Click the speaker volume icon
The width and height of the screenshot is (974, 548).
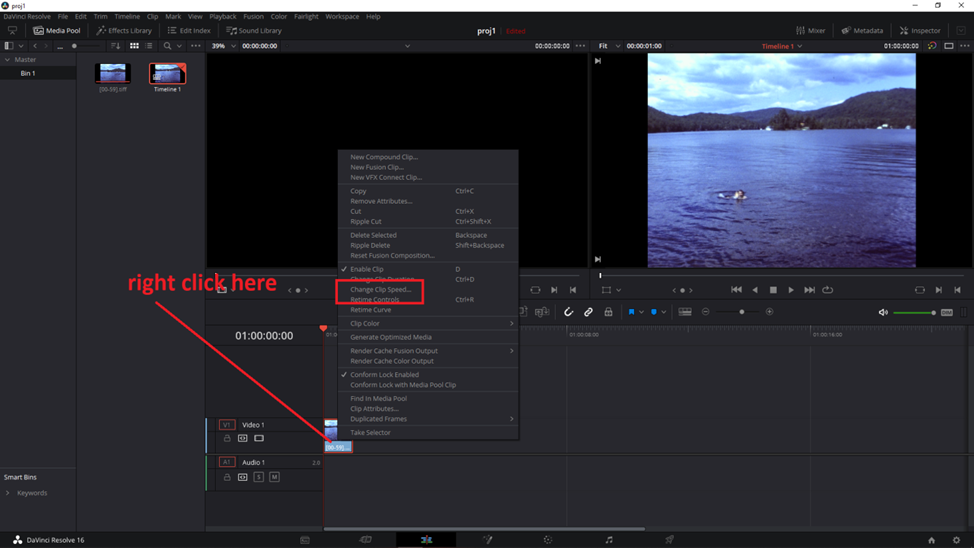tap(883, 313)
